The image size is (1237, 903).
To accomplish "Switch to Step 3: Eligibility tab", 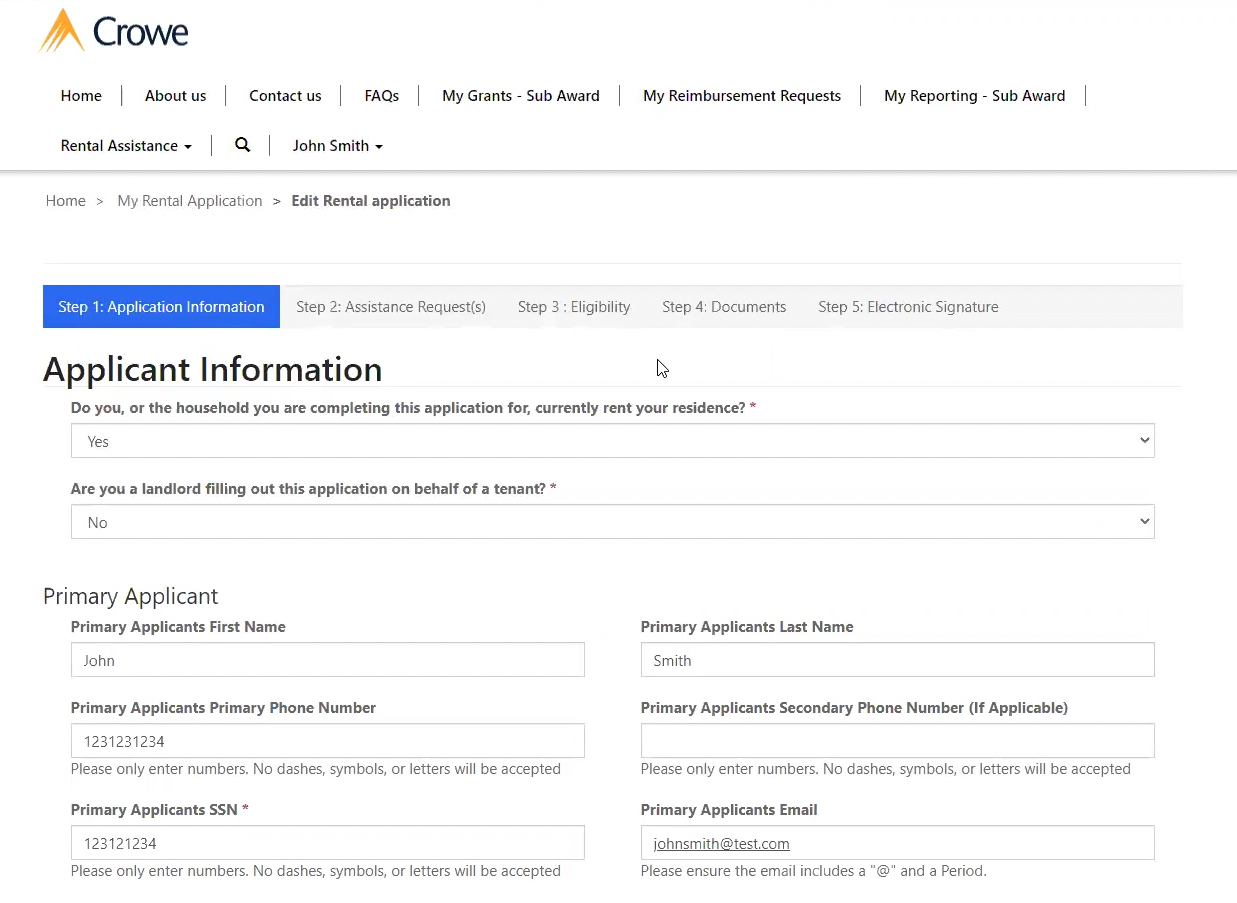I will [574, 307].
